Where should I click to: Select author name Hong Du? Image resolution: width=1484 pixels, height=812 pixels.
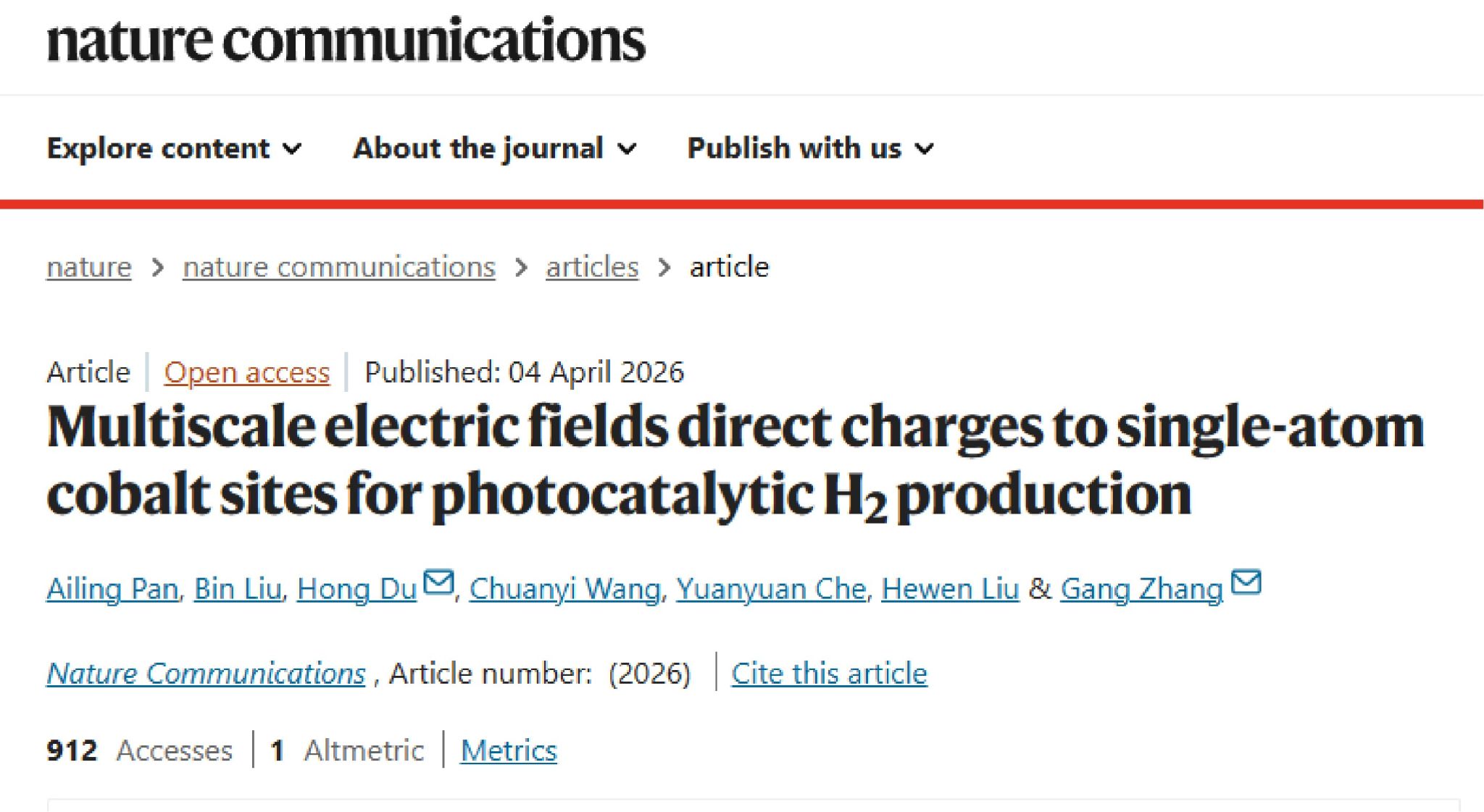tap(357, 589)
